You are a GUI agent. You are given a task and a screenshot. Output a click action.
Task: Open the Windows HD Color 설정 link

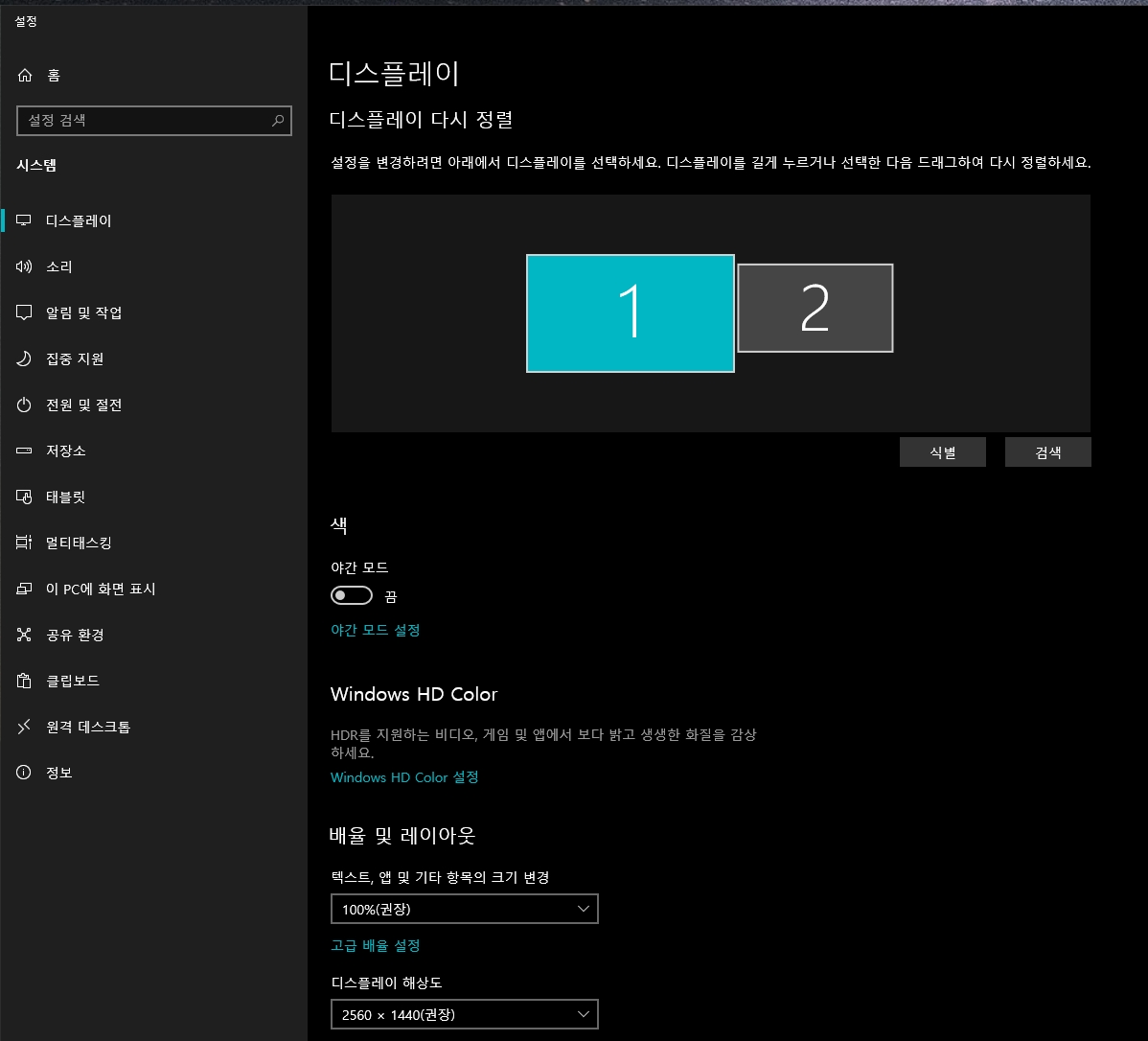click(404, 777)
